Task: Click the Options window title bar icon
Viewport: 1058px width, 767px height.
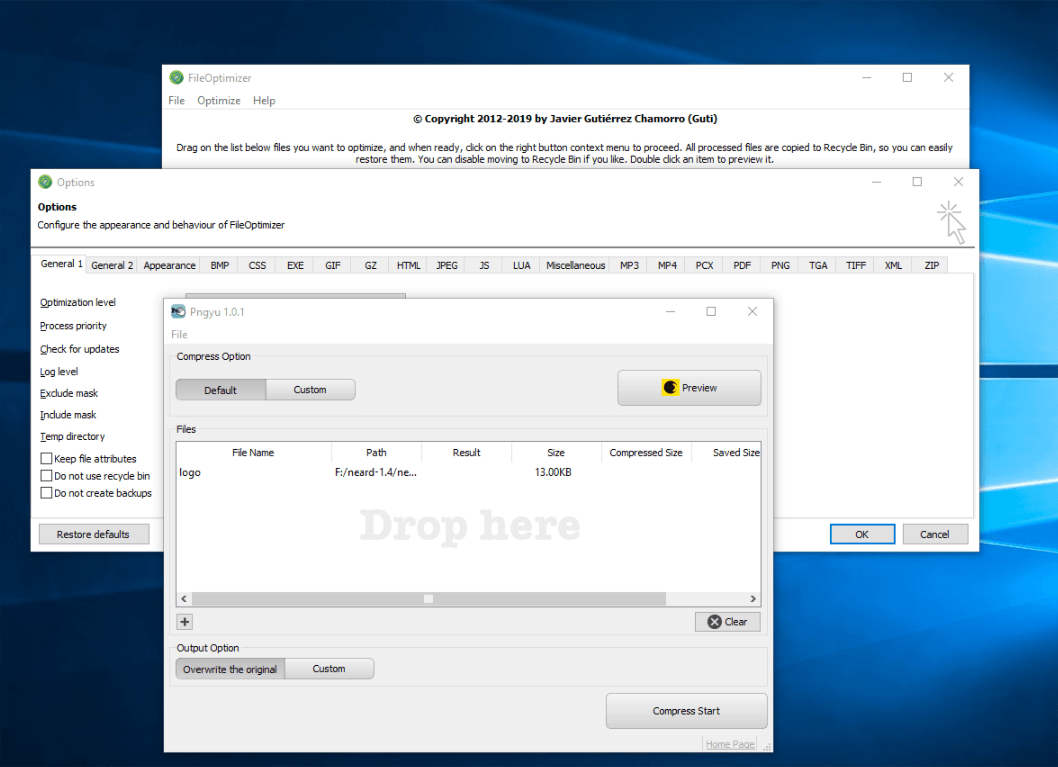Action: tap(45, 182)
